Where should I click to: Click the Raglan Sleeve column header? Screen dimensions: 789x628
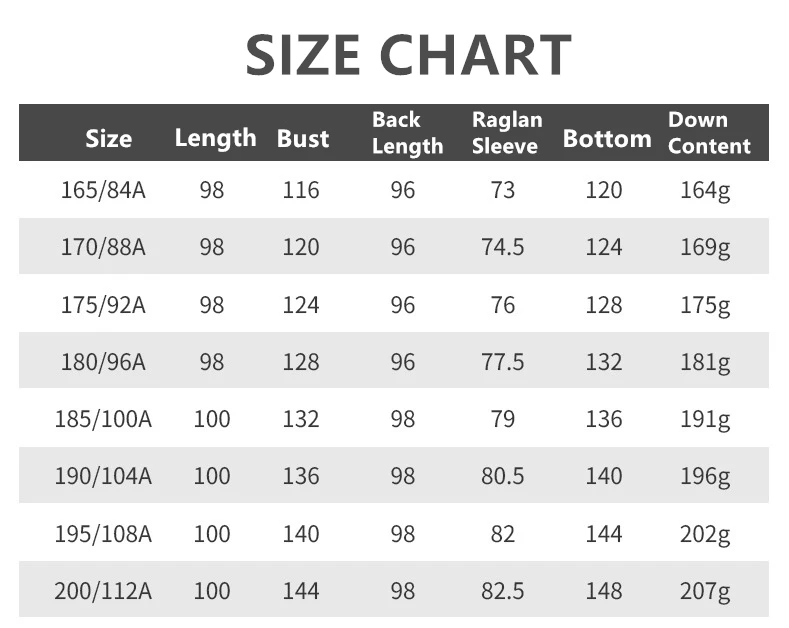coord(507,132)
